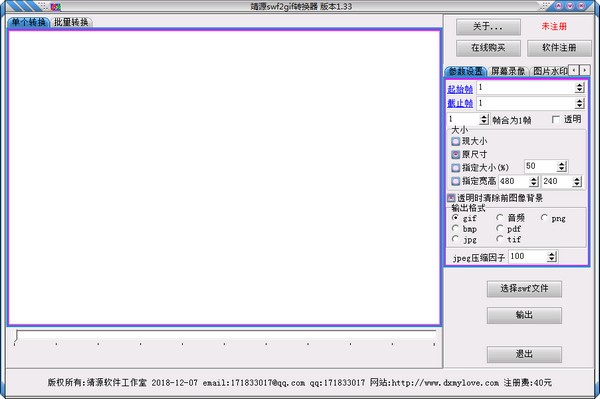Click 在线购买 button
Image resolution: width=600 pixels, height=399 pixels.
click(488, 48)
